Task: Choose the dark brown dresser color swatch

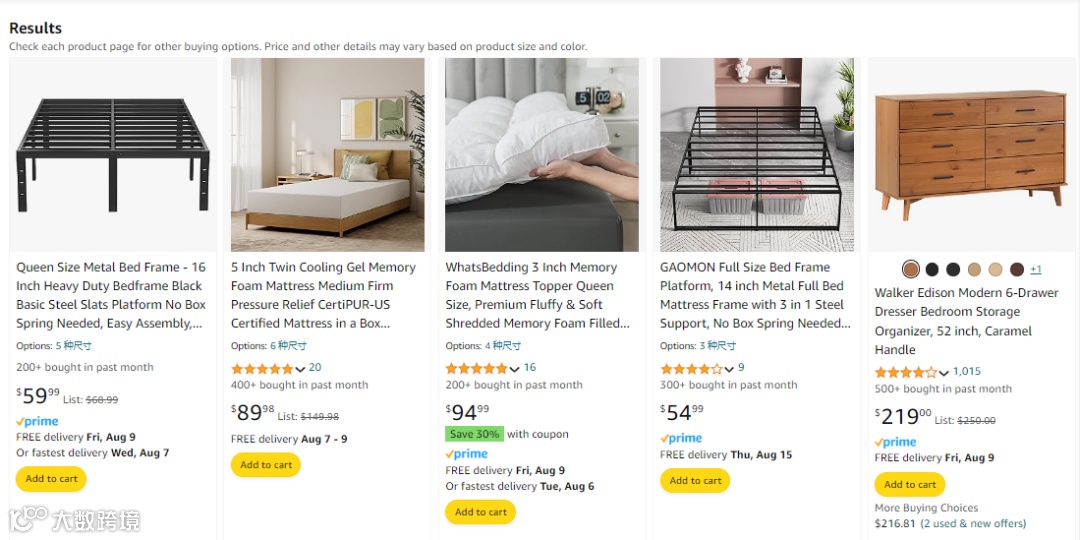Action: coord(1017,269)
